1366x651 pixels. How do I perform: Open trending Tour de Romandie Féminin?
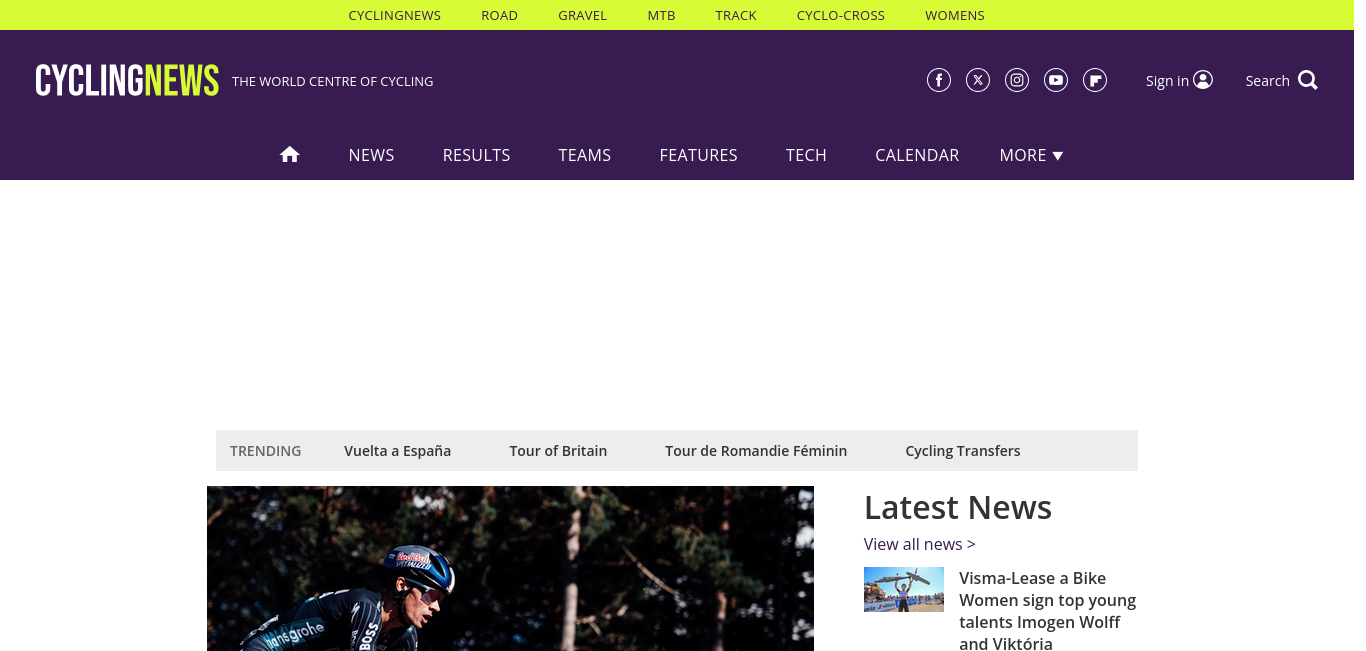(756, 451)
